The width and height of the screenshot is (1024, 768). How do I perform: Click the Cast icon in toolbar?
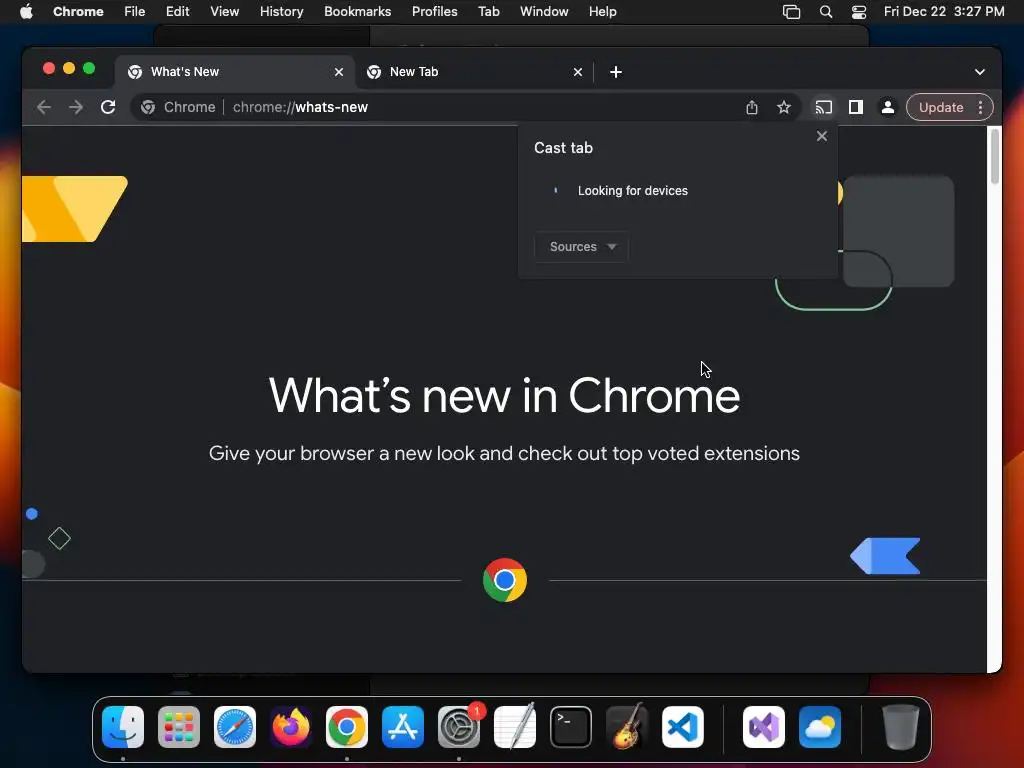coord(824,107)
